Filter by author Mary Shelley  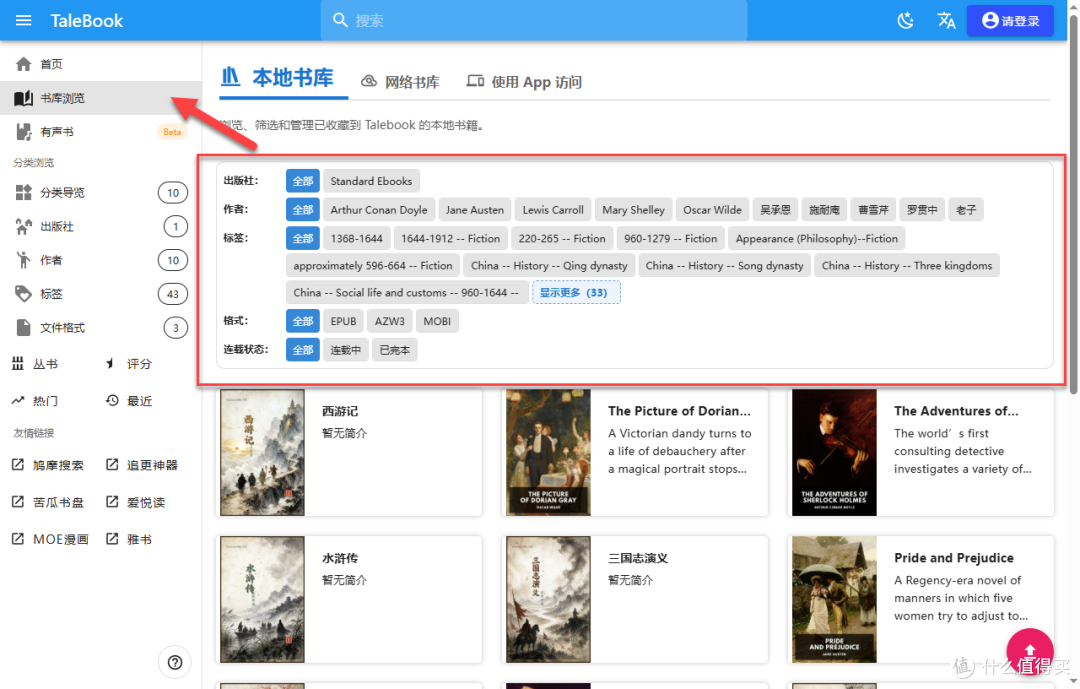coord(634,209)
